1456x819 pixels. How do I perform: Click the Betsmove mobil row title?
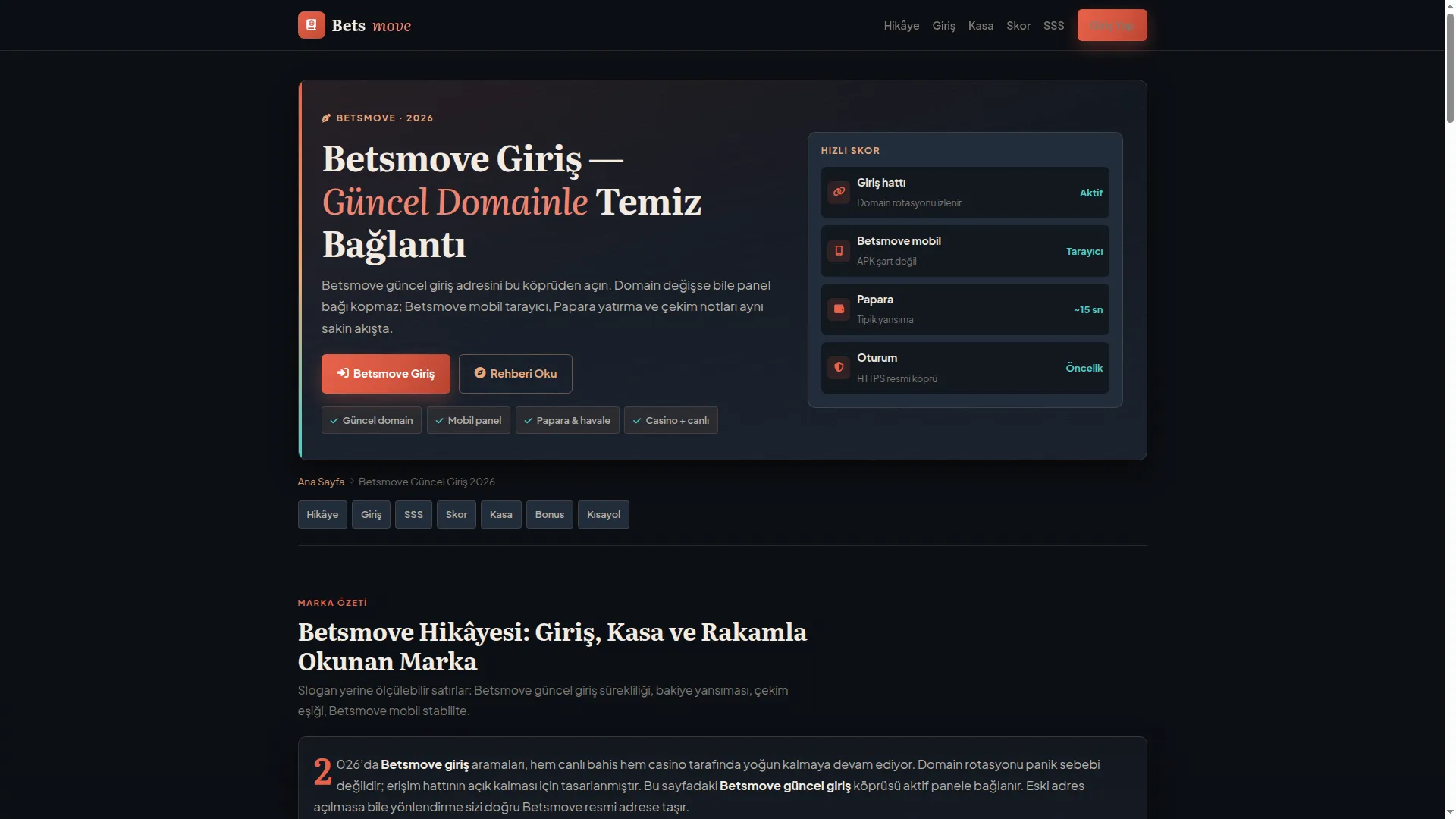point(899,241)
